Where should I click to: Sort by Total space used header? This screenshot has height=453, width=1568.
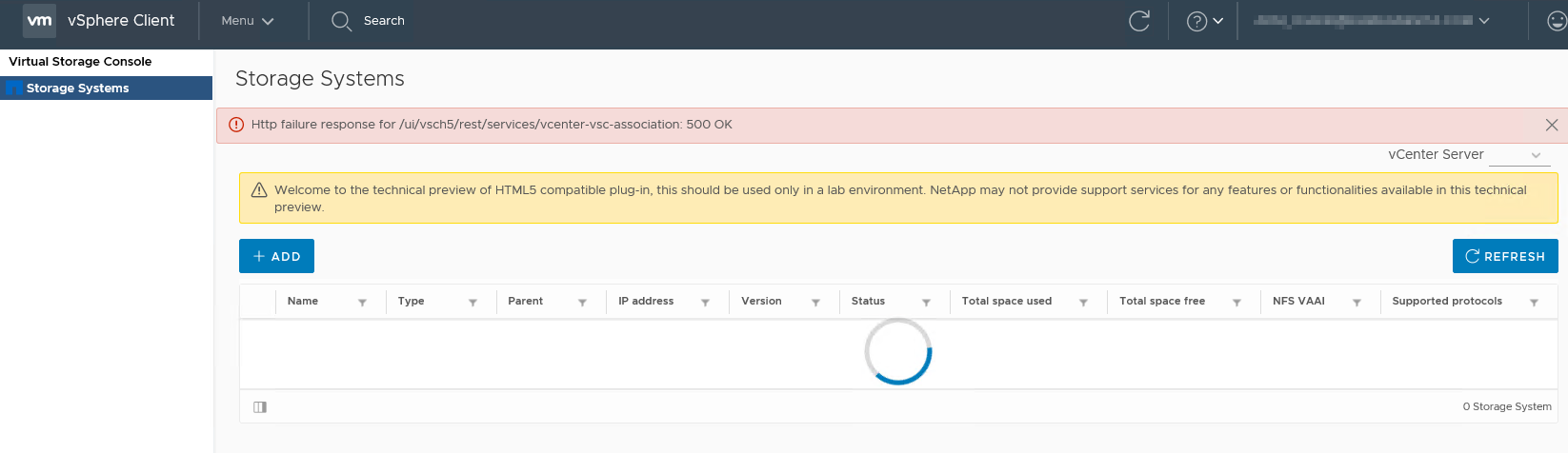point(1006,301)
